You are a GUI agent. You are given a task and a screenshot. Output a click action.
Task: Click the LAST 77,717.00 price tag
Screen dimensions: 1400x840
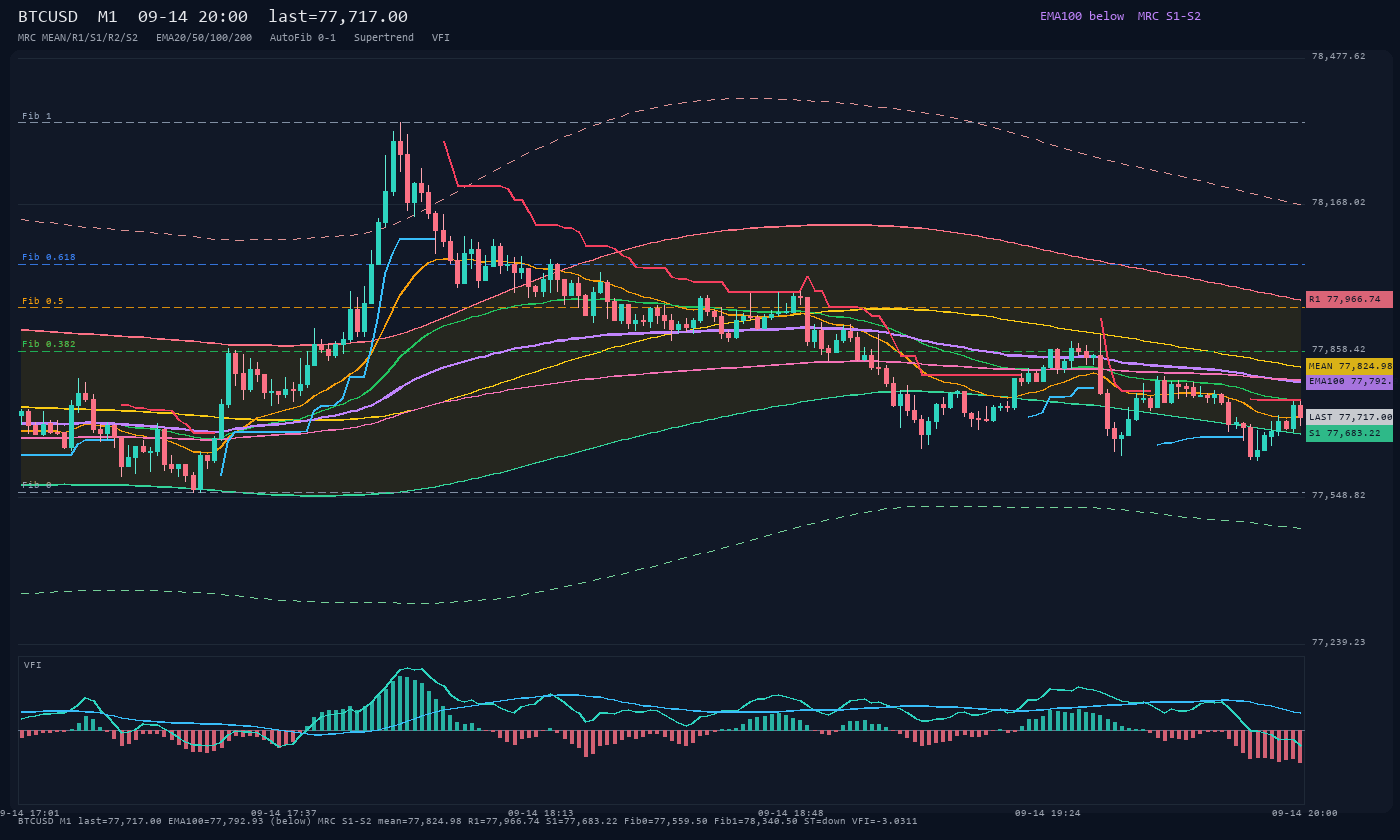(1349, 417)
